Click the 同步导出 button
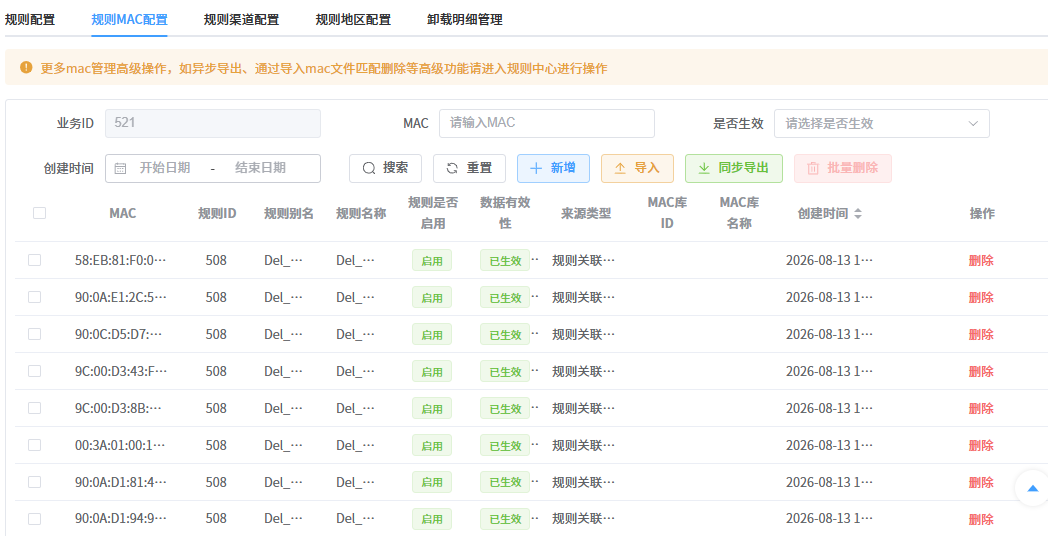Image resolution: width=1048 pixels, height=536 pixels. [x=733, y=168]
